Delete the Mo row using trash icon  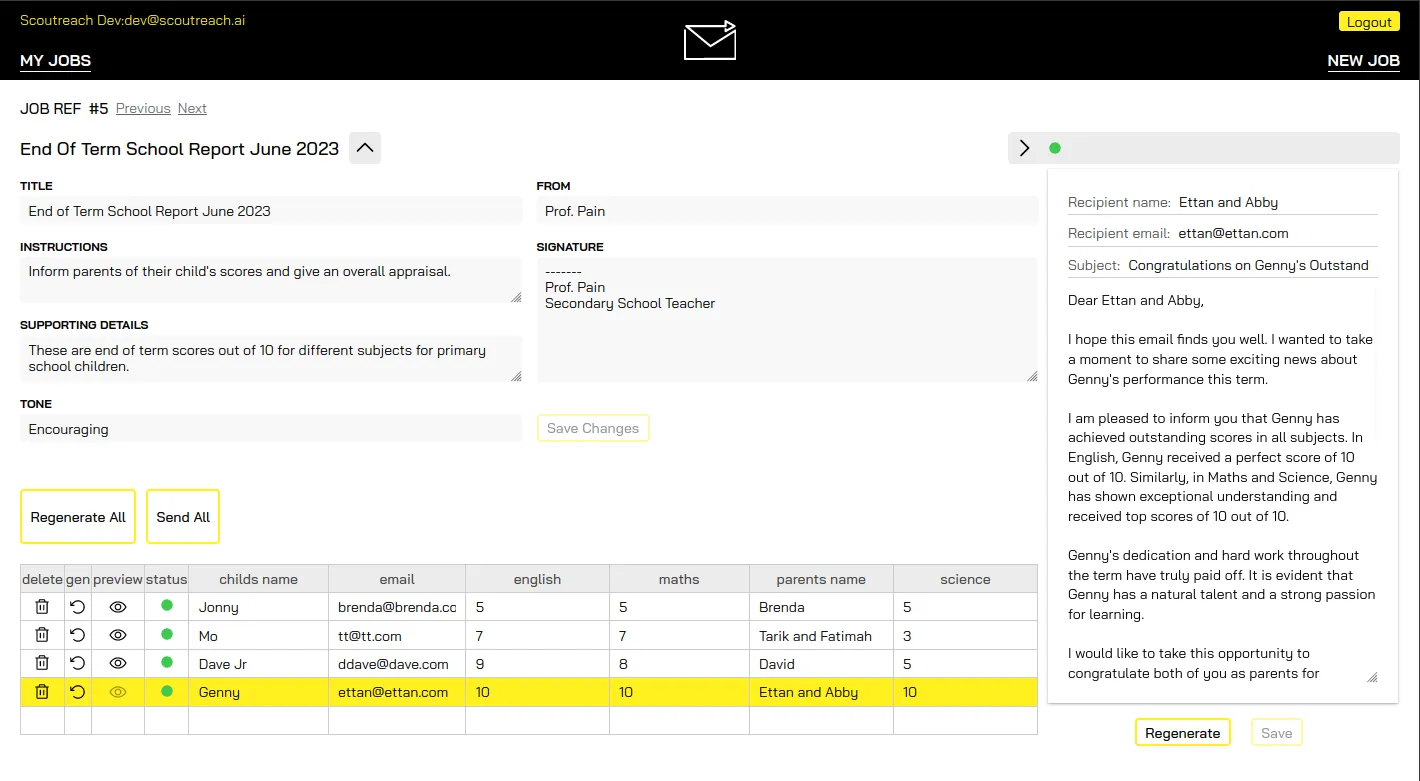[x=42, y=636]
